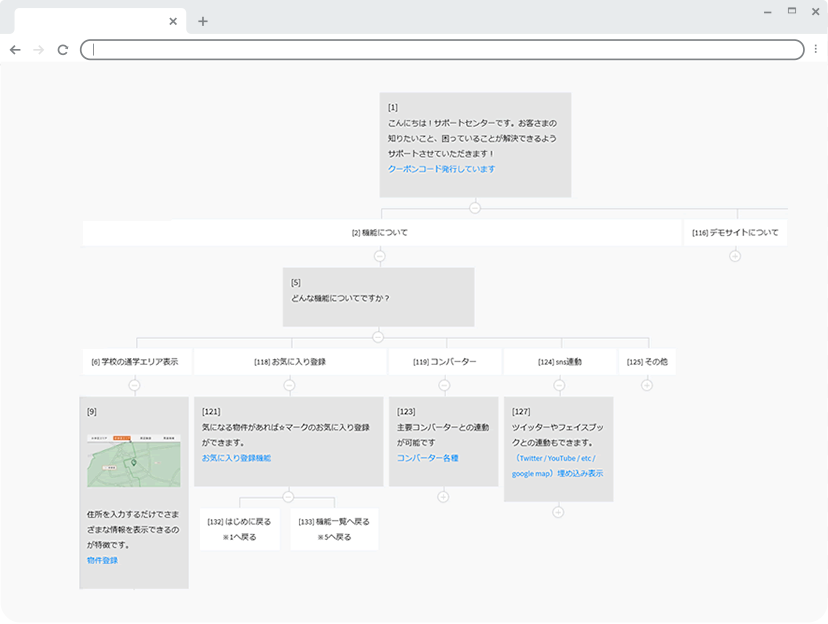Image resolution: width=828 pixels, height=624 pixels.
Task: Collapse the children under node [1]
Action: click(475, 208)
